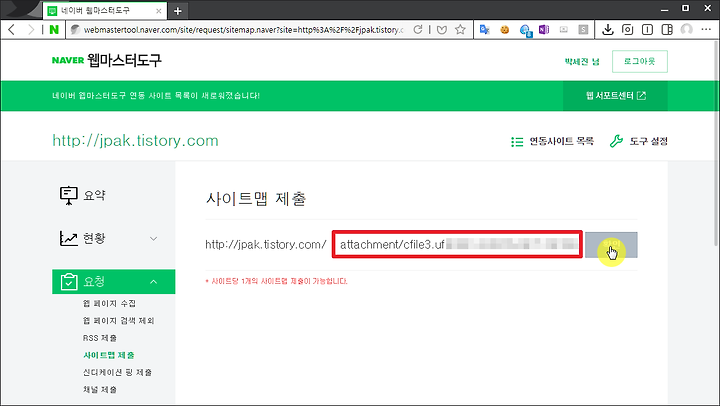Open 채널 제출 submenu
Screen dimensions: 720x406
pyautogui.click(x=100, y=389)
